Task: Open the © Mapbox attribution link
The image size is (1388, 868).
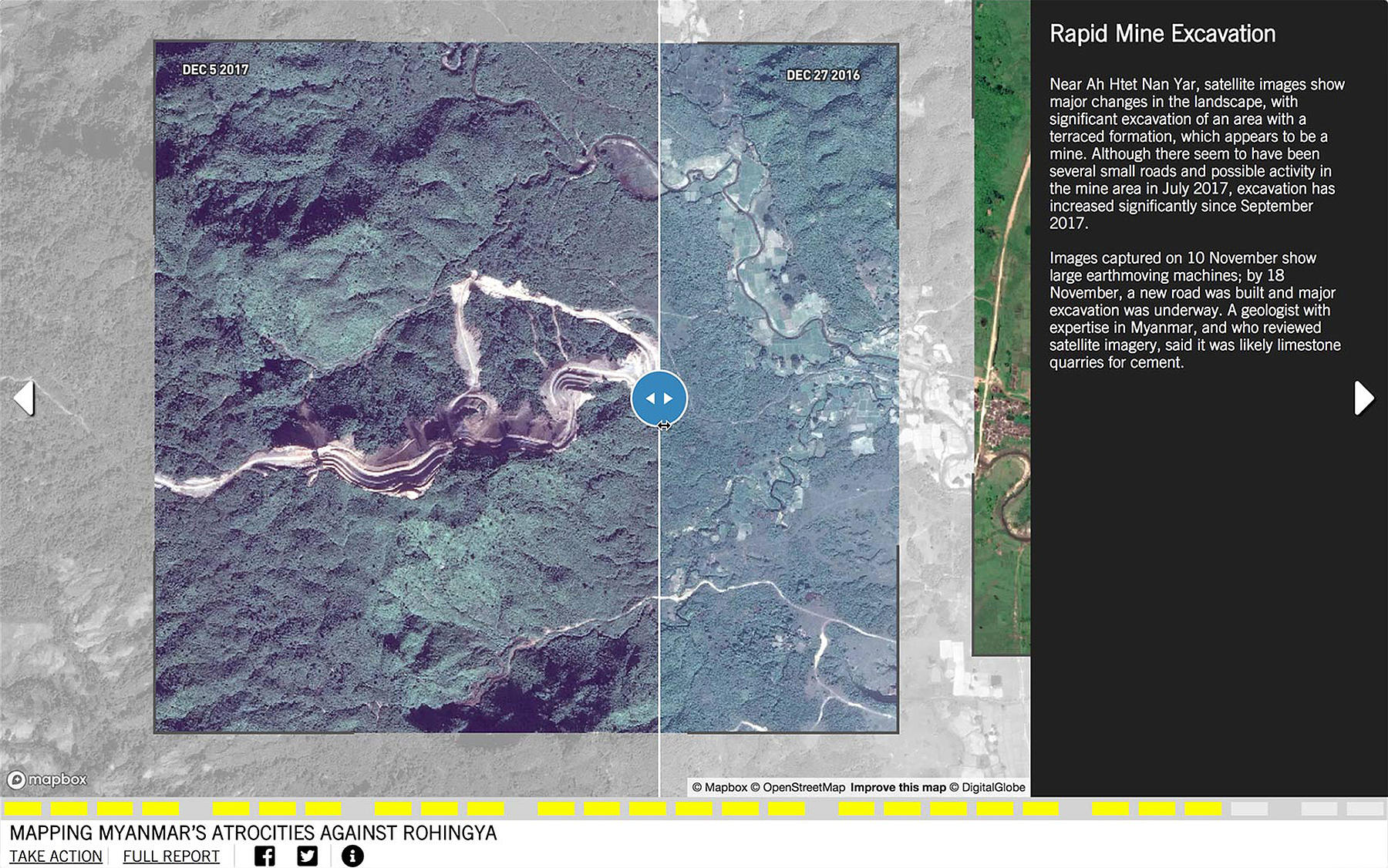Action: point(719,787)
